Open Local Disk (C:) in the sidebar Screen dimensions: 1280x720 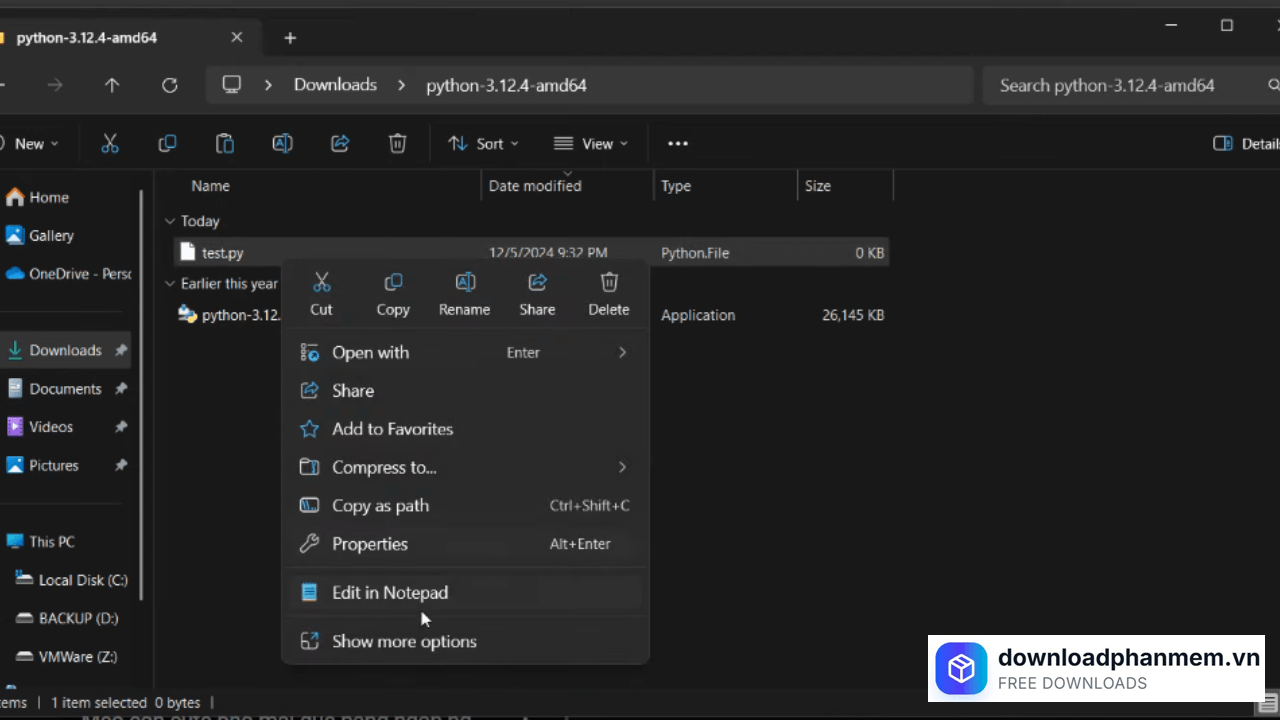pyautogui.click(x=72, y=580)
